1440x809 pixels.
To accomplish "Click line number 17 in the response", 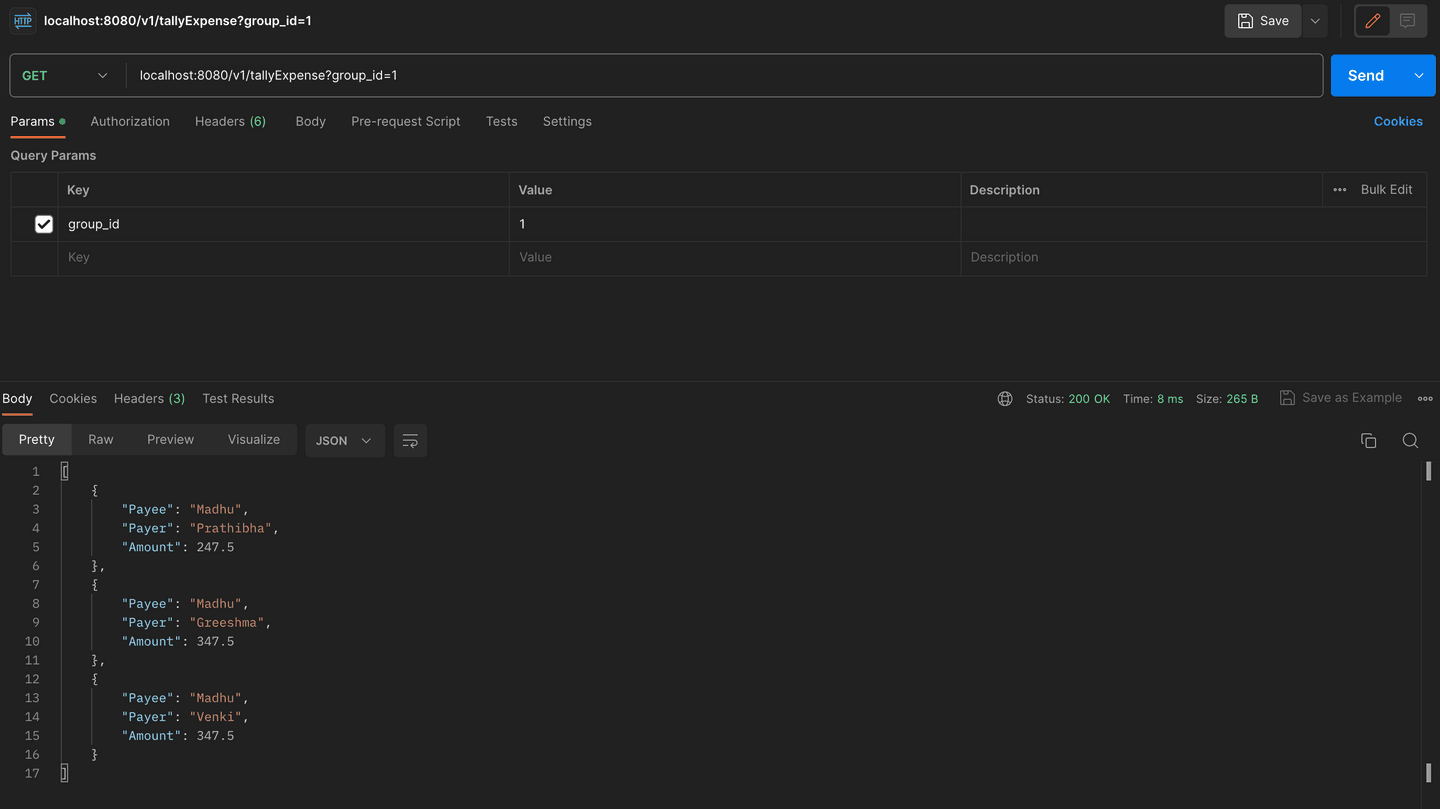I will [32, 774].
